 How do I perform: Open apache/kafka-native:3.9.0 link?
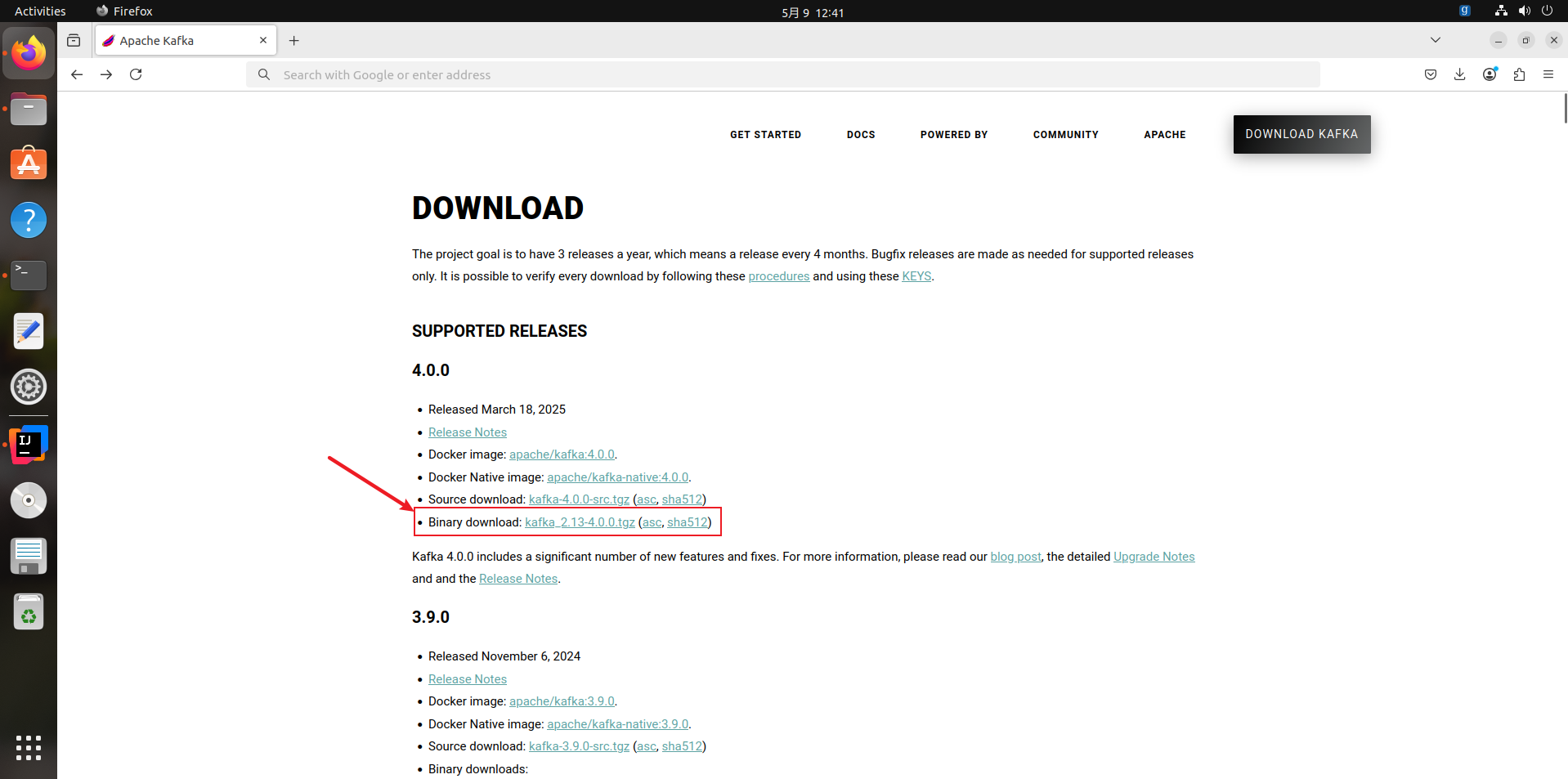pyautogui.click(x=618, y=724)
